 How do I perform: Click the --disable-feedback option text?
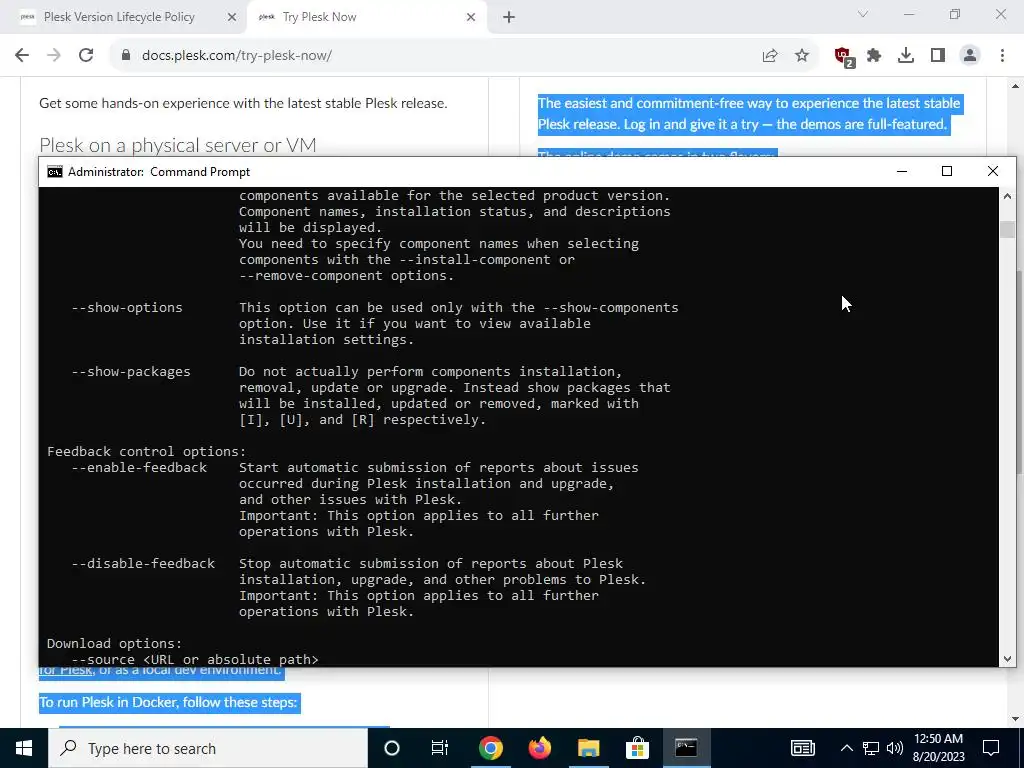click(x=143, y=564)
